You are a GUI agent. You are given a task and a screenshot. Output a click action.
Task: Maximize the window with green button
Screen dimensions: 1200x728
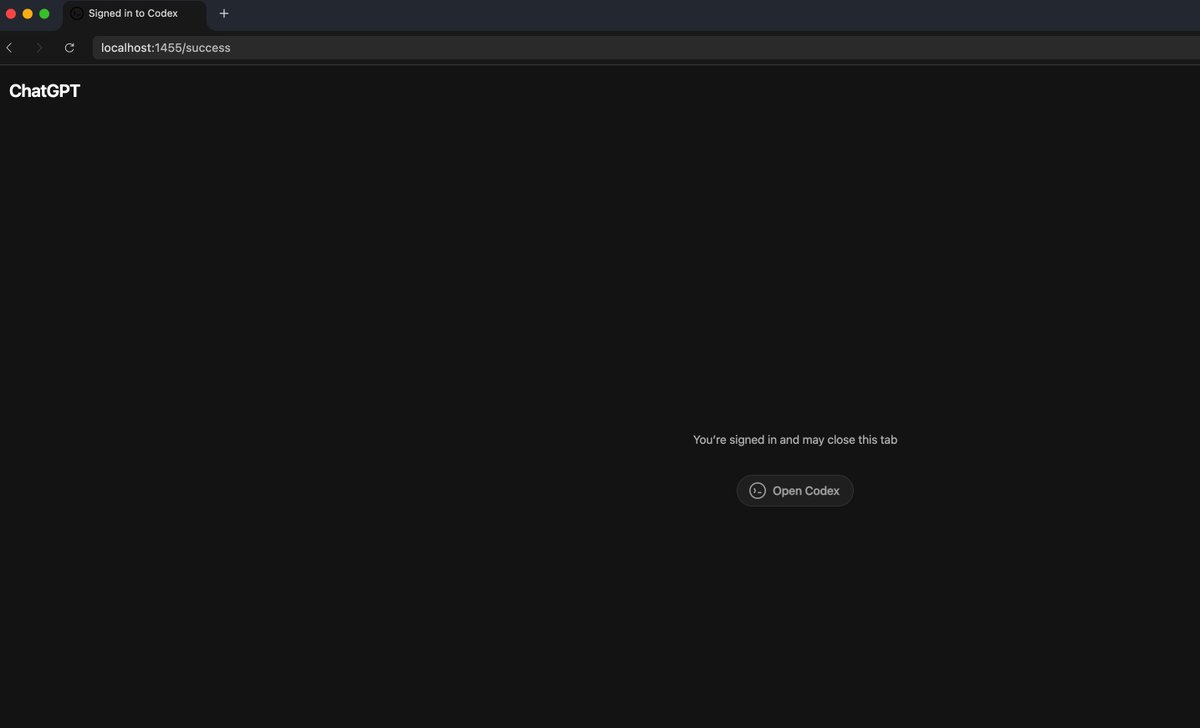tap(44, 14)
